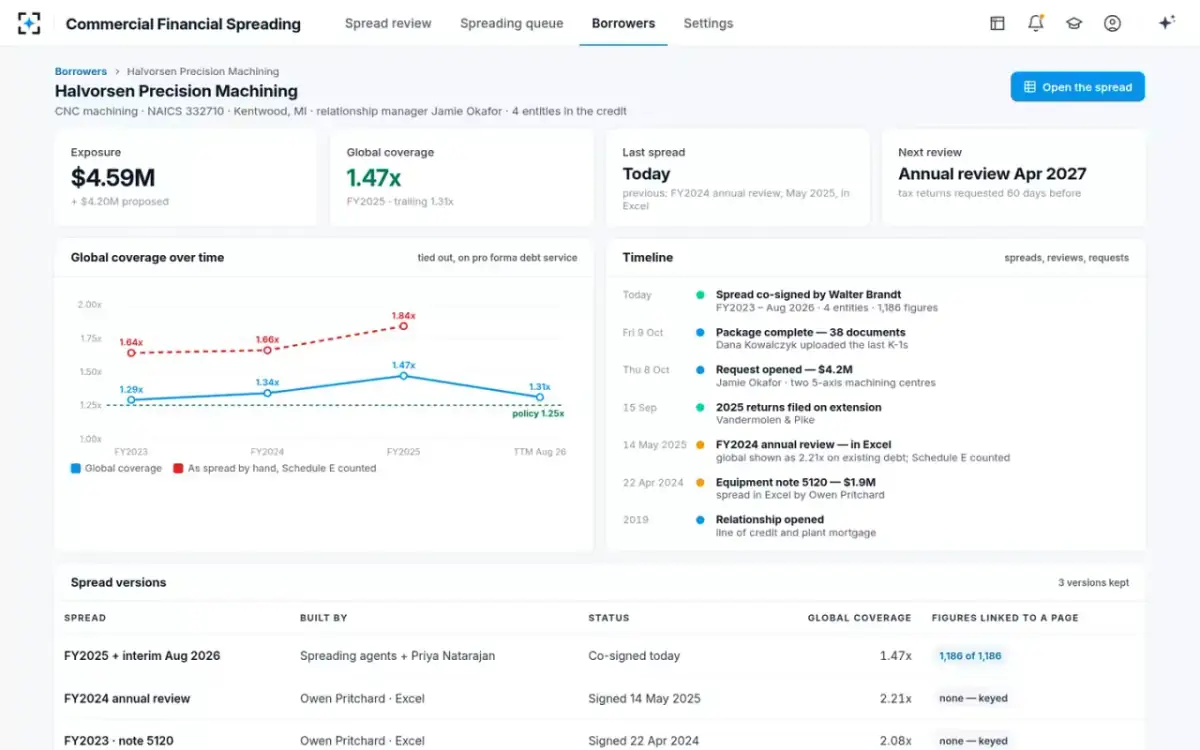The height and width of the screenshot is (750, 1200).
Task: Click the spreadsheet icon in Open the spread
Action: coord(1030,87)
